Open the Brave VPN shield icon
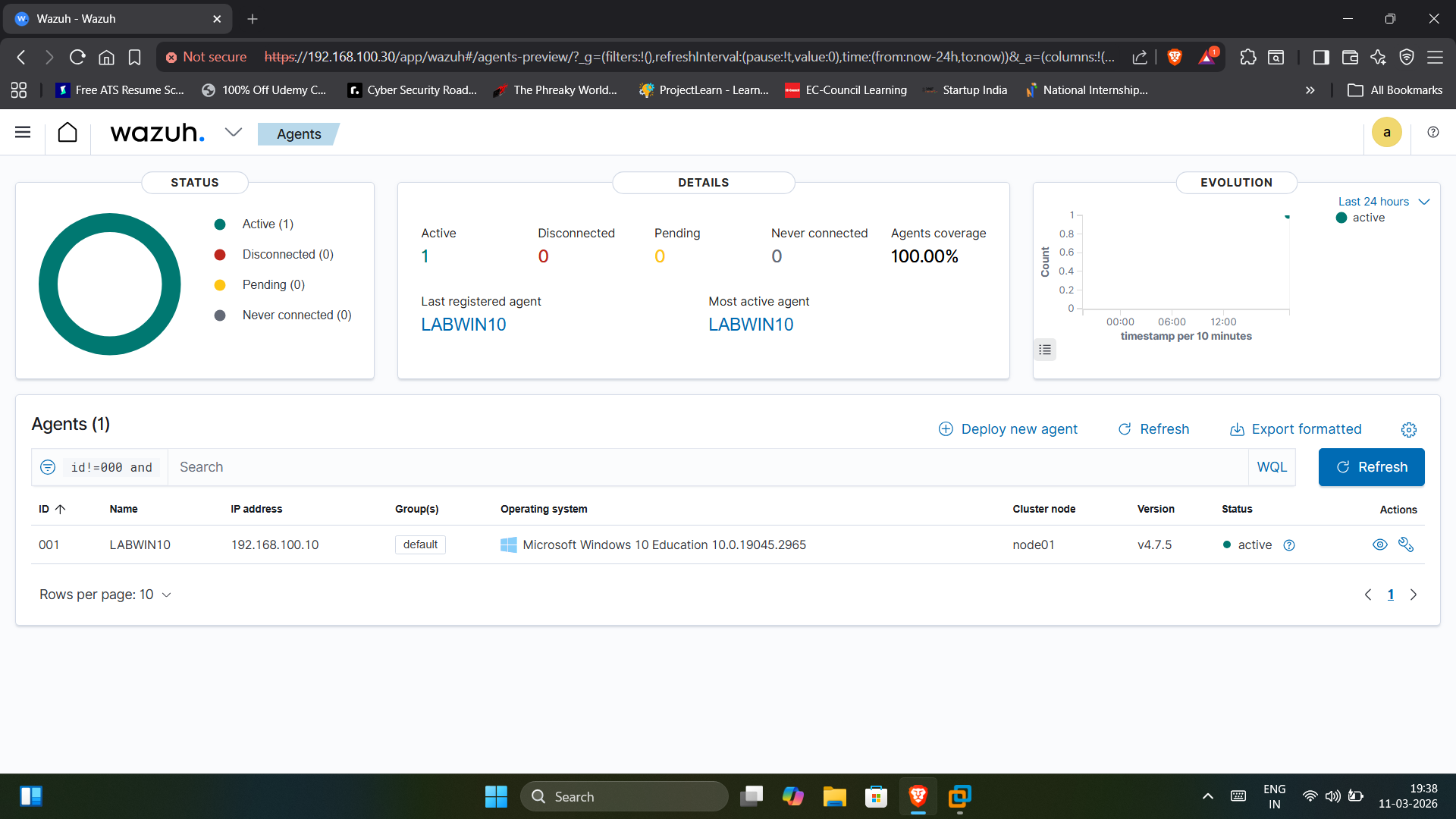This screenshot has width=1456, height=819. pos(1407,57)
